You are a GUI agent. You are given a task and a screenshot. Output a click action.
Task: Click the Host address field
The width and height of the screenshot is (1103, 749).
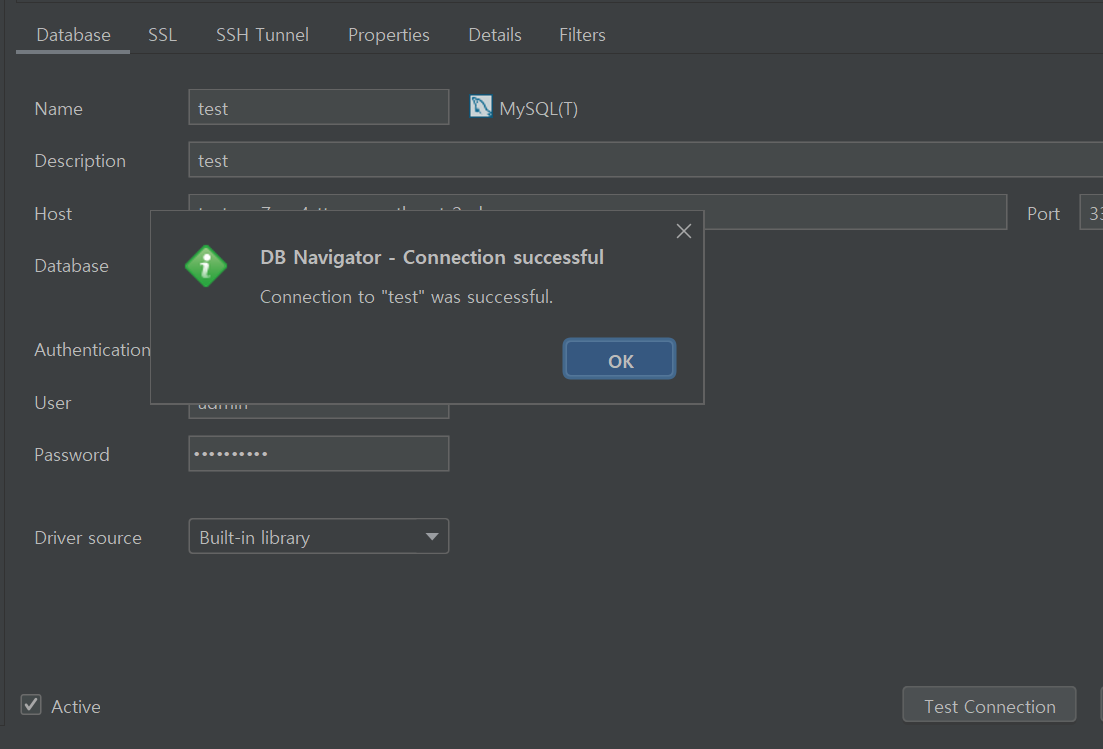(x=855, y=212)
